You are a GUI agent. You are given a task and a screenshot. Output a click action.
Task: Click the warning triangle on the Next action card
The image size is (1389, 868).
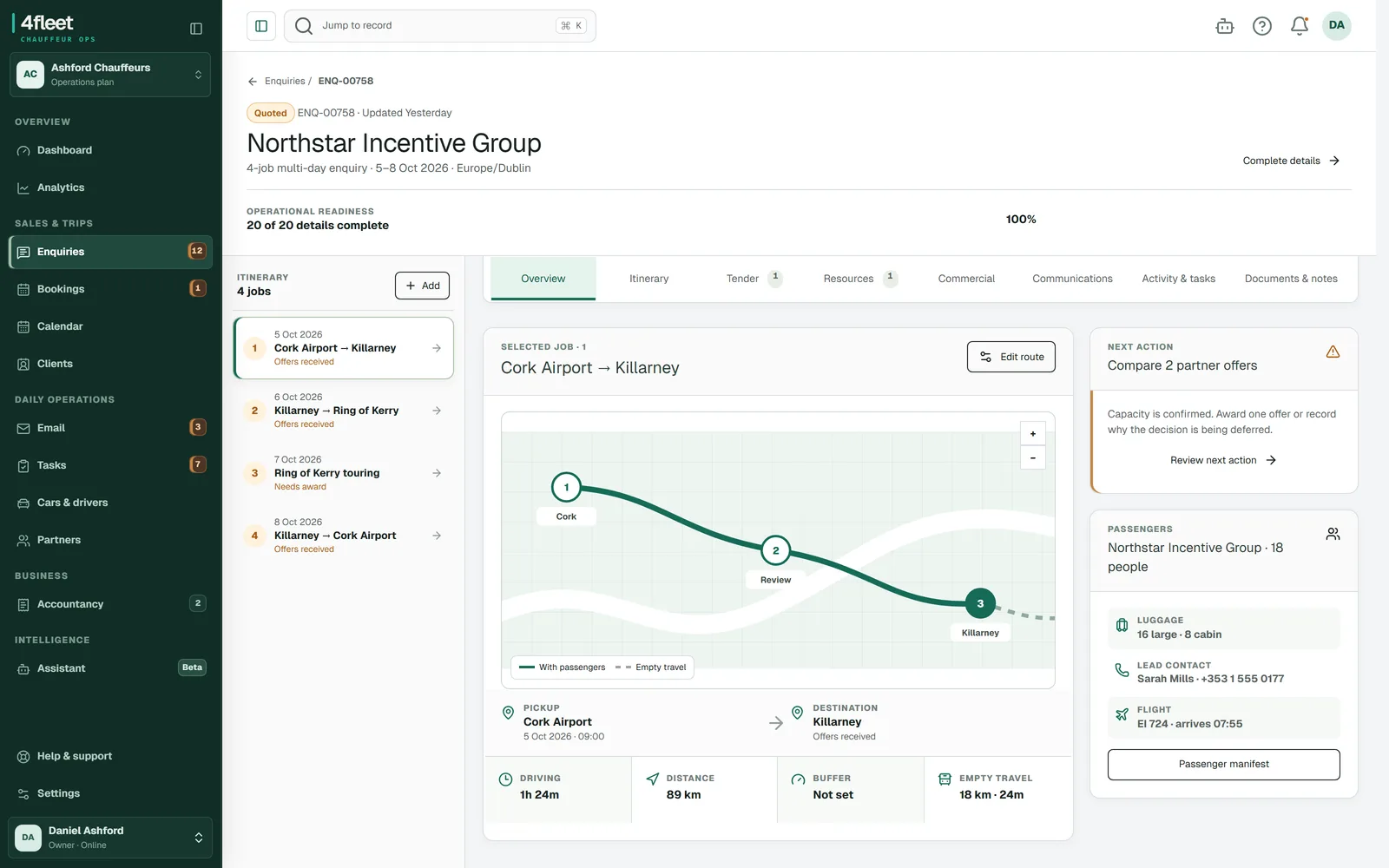point(1333,352)
